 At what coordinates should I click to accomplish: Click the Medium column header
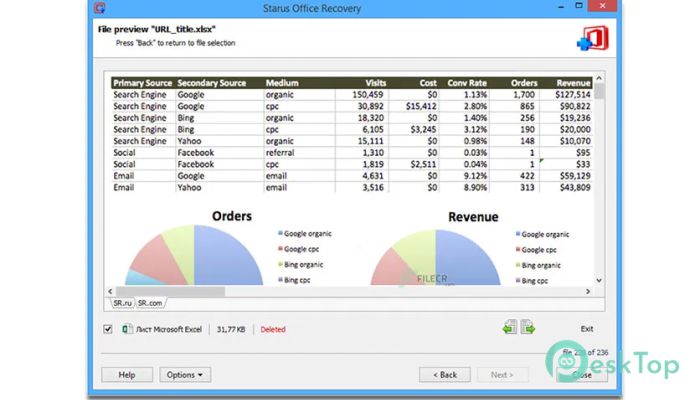pos(282,83)
